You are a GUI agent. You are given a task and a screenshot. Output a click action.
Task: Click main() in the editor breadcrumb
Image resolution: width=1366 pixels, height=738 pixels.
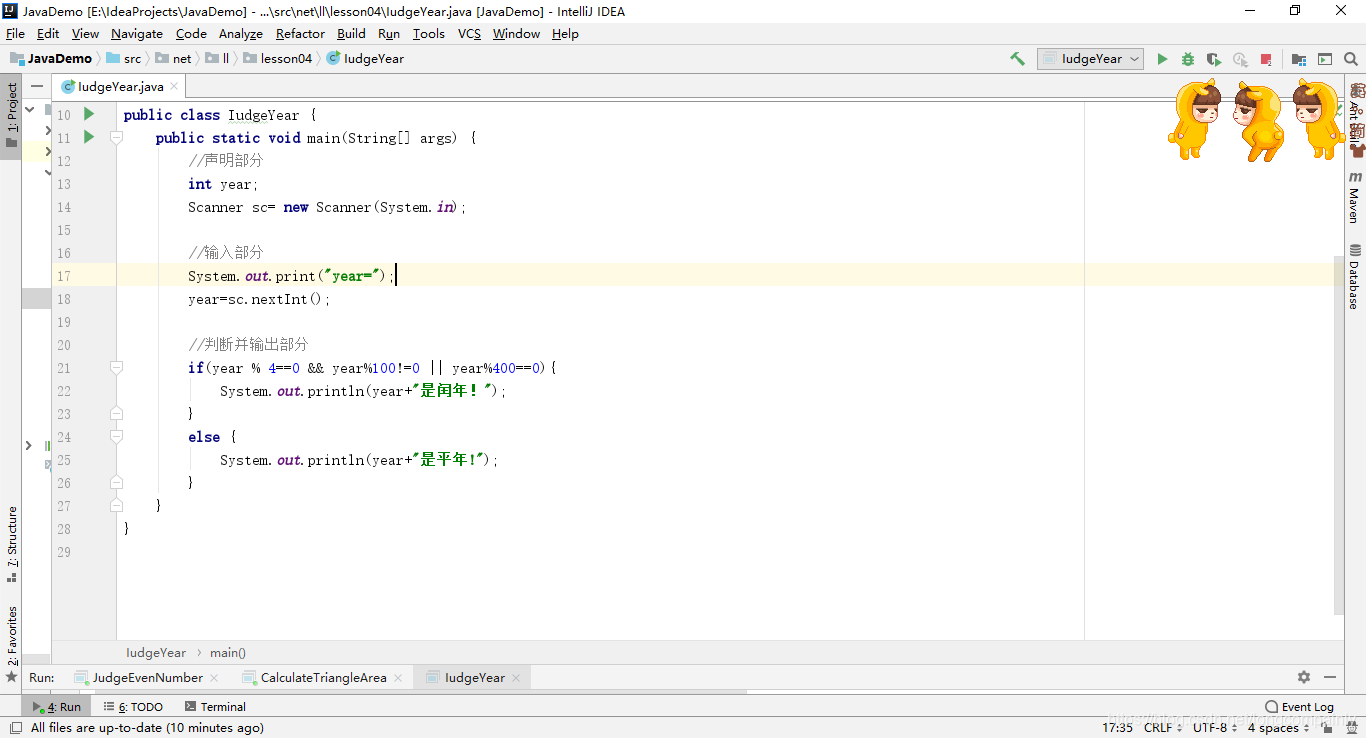[x=228, y=652]
